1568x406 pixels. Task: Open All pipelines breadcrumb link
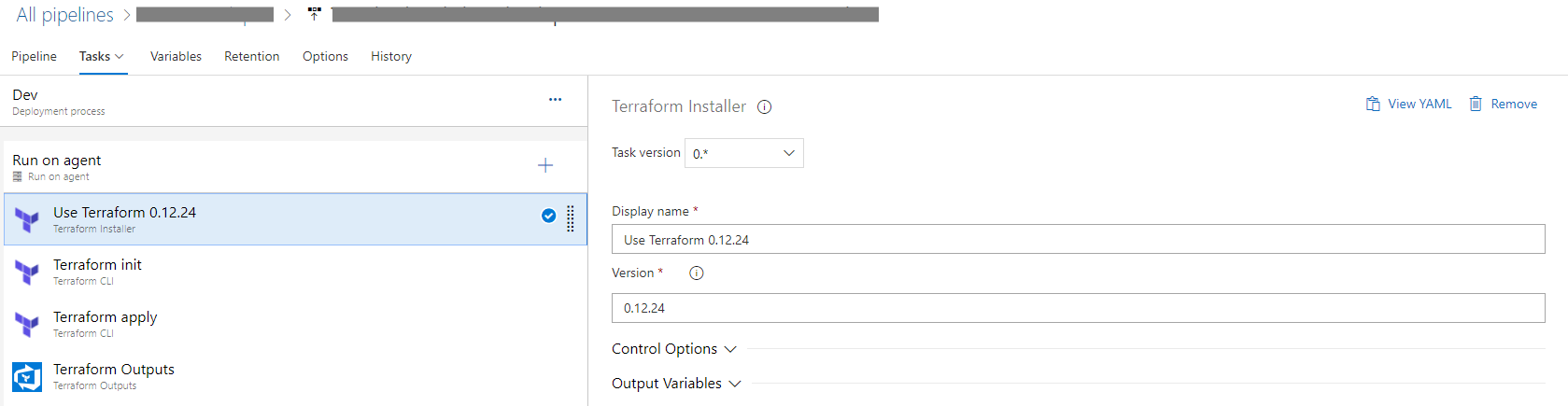(x=64, y=15)
